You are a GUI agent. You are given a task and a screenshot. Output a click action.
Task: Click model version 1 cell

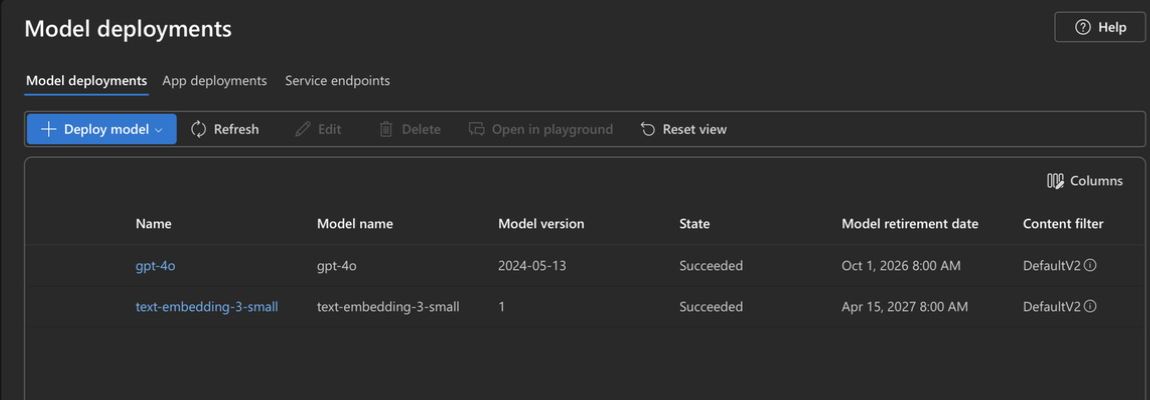click(x=502, y=307)
